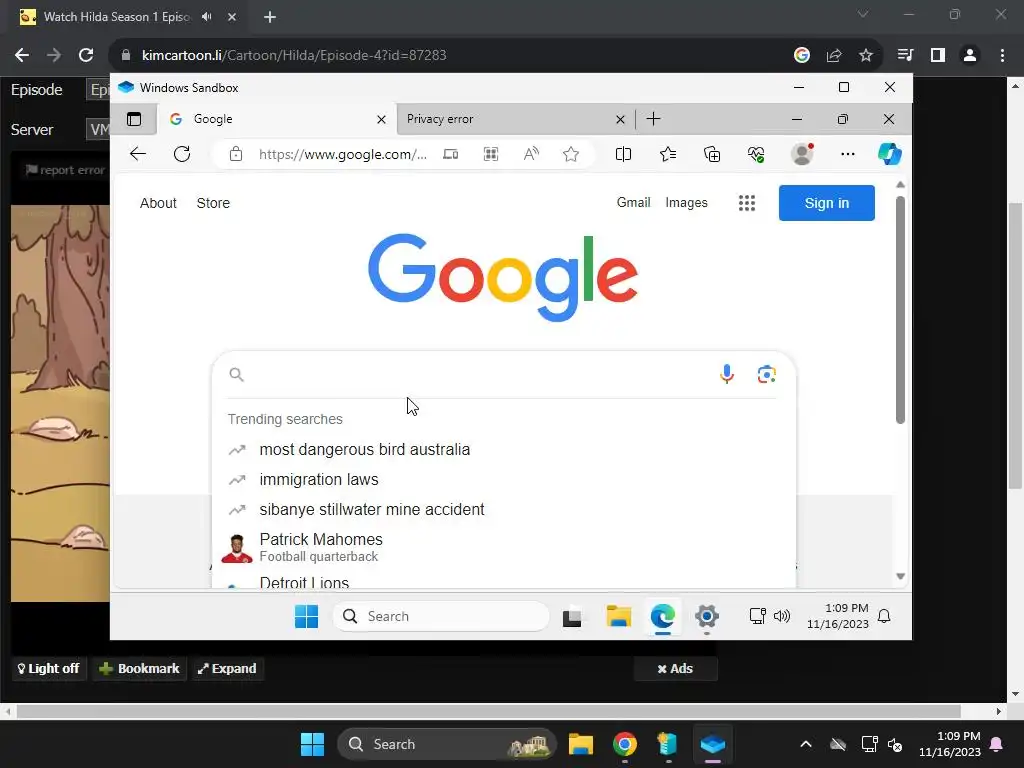1024x768 pixels.
Task: Open the About link on Google
Action: pyautogui.click(x=158, y=203)
